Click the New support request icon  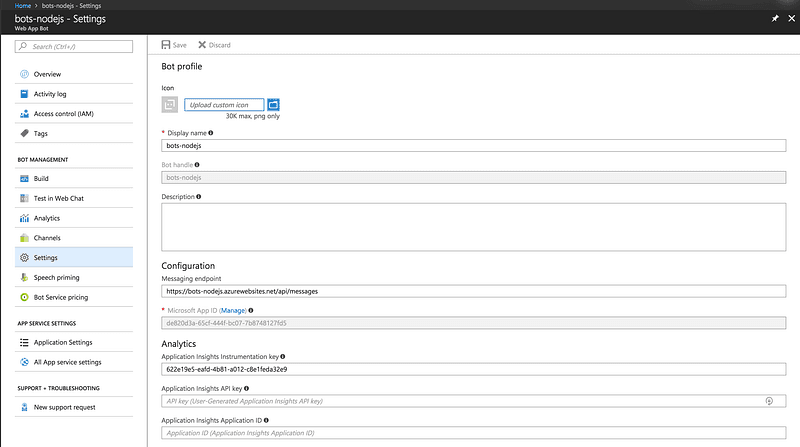[24, 407]
